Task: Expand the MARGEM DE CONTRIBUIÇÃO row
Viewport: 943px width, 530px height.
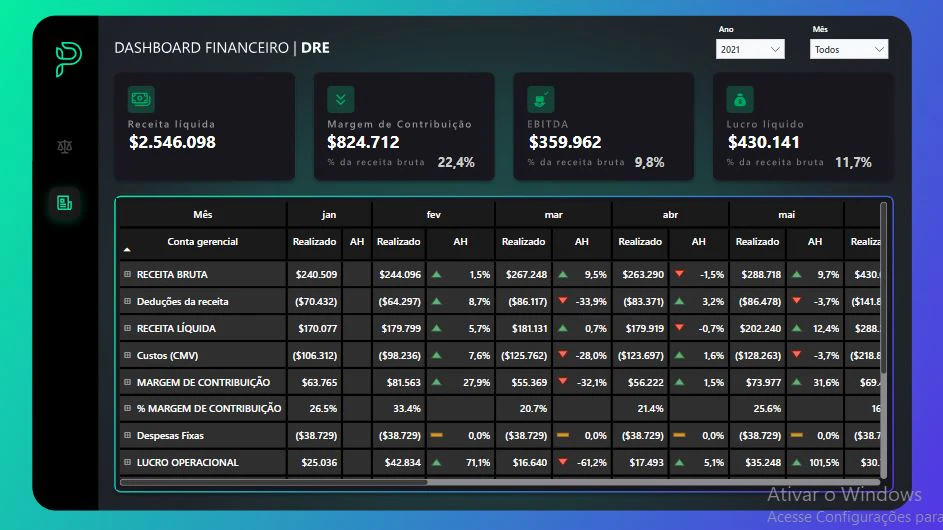Action: (127, 382)
